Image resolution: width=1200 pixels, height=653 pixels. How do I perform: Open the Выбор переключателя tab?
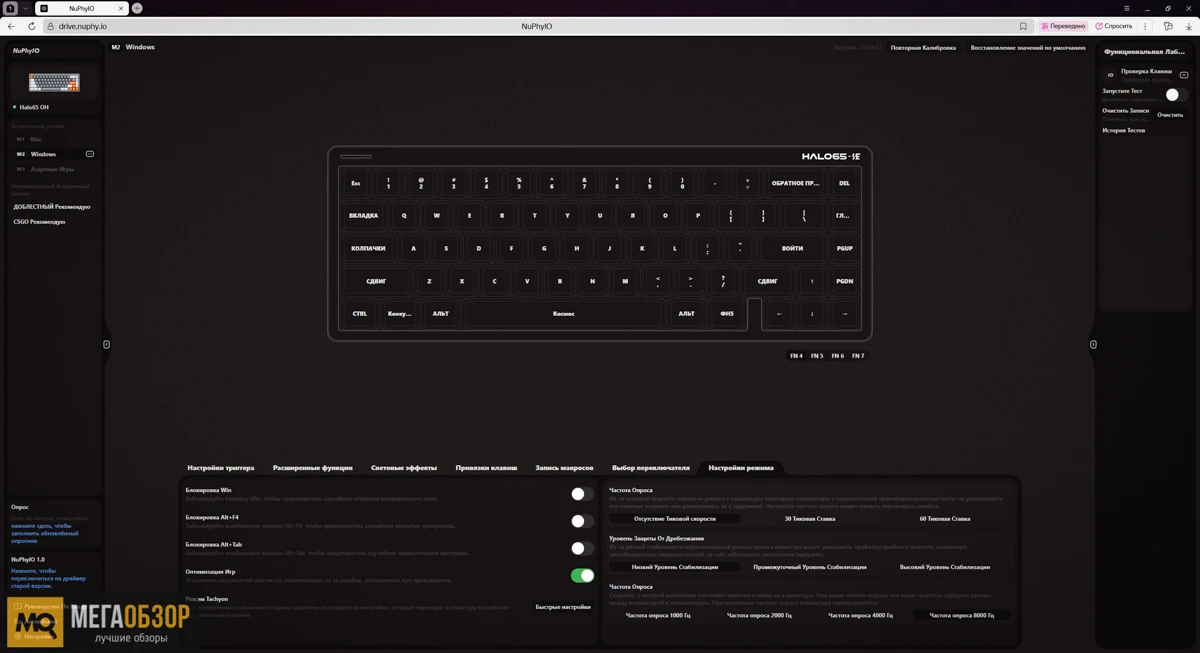tap(651, 468)
